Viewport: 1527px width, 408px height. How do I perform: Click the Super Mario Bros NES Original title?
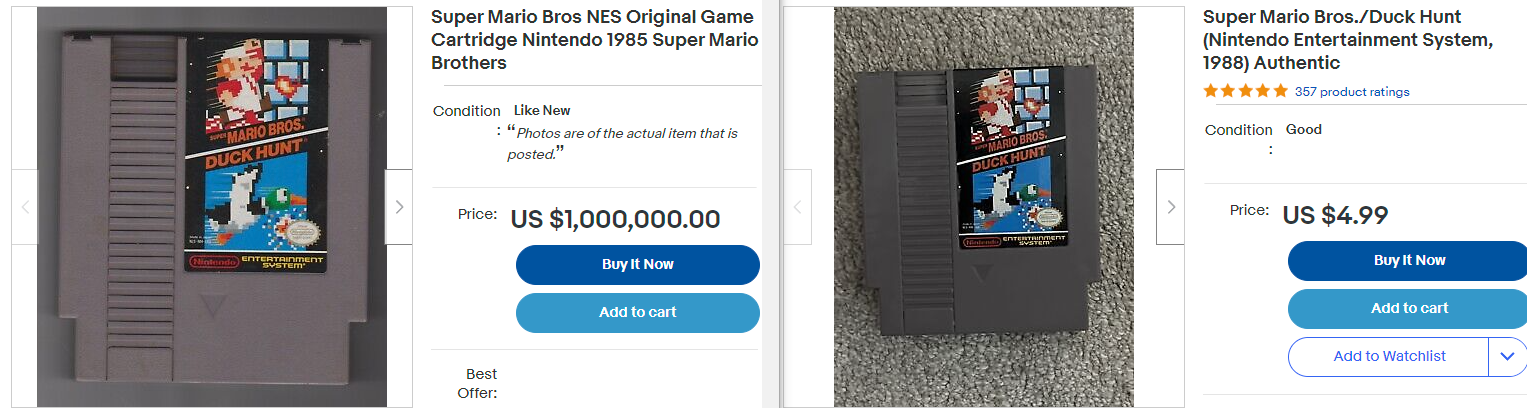coord(594,40)
